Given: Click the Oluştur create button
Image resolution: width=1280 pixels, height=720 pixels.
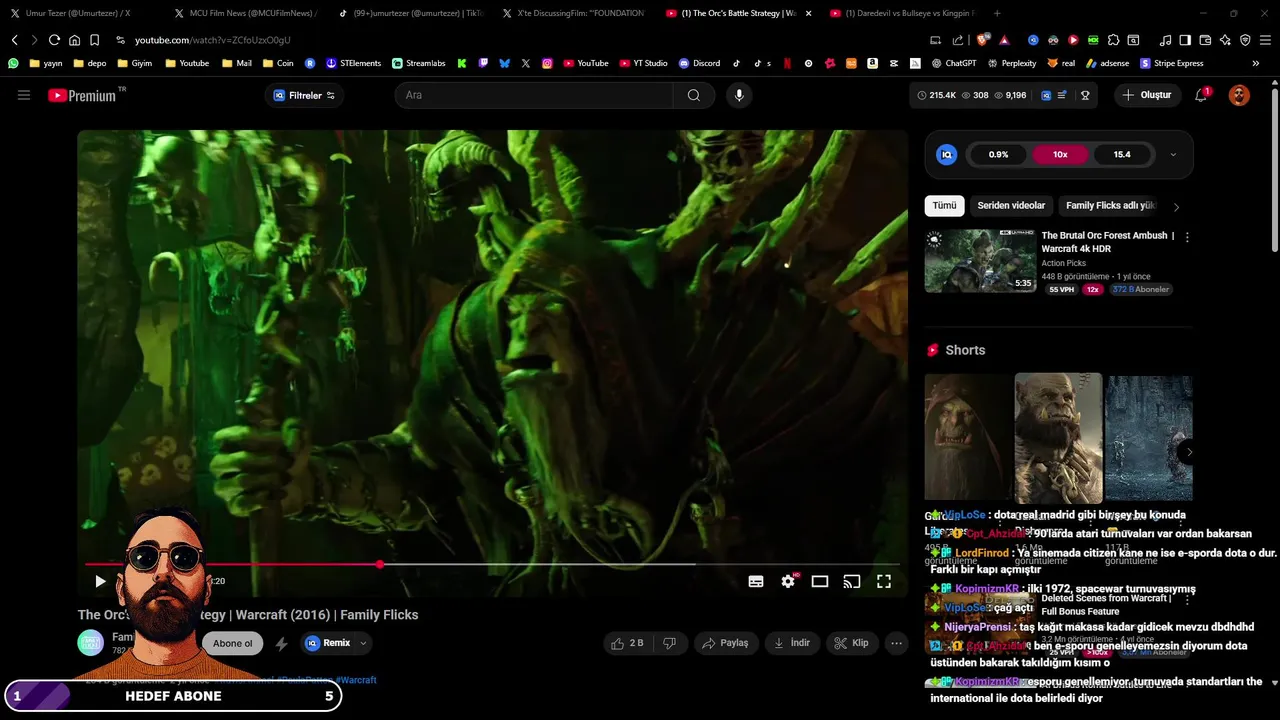Looking at the screenshot, I should (1146, 95).
